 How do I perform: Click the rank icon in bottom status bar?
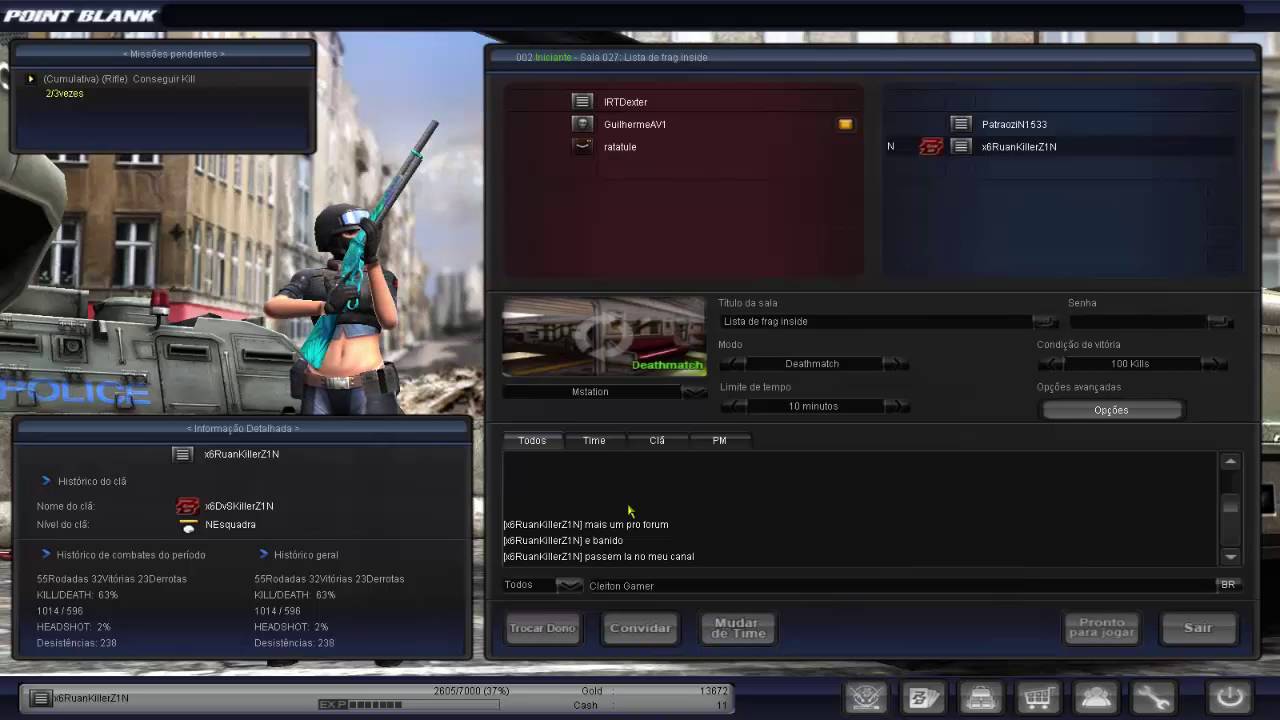[x=40, y=698]
